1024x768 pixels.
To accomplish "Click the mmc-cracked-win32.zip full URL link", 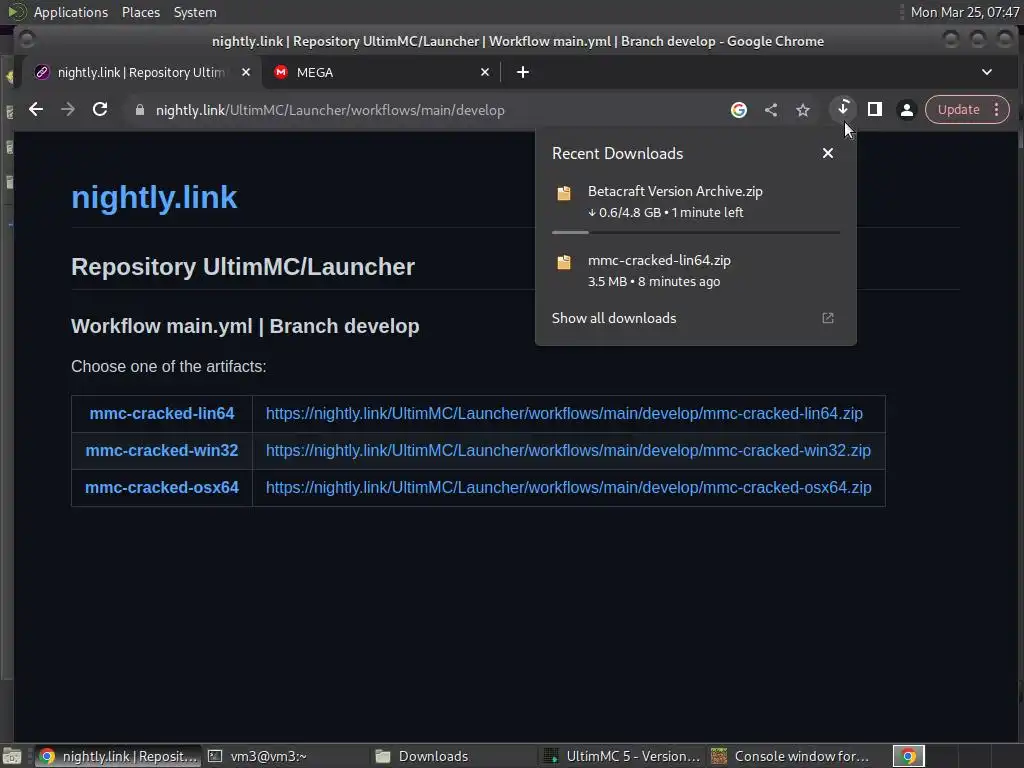I will click(x=568, y=451).
